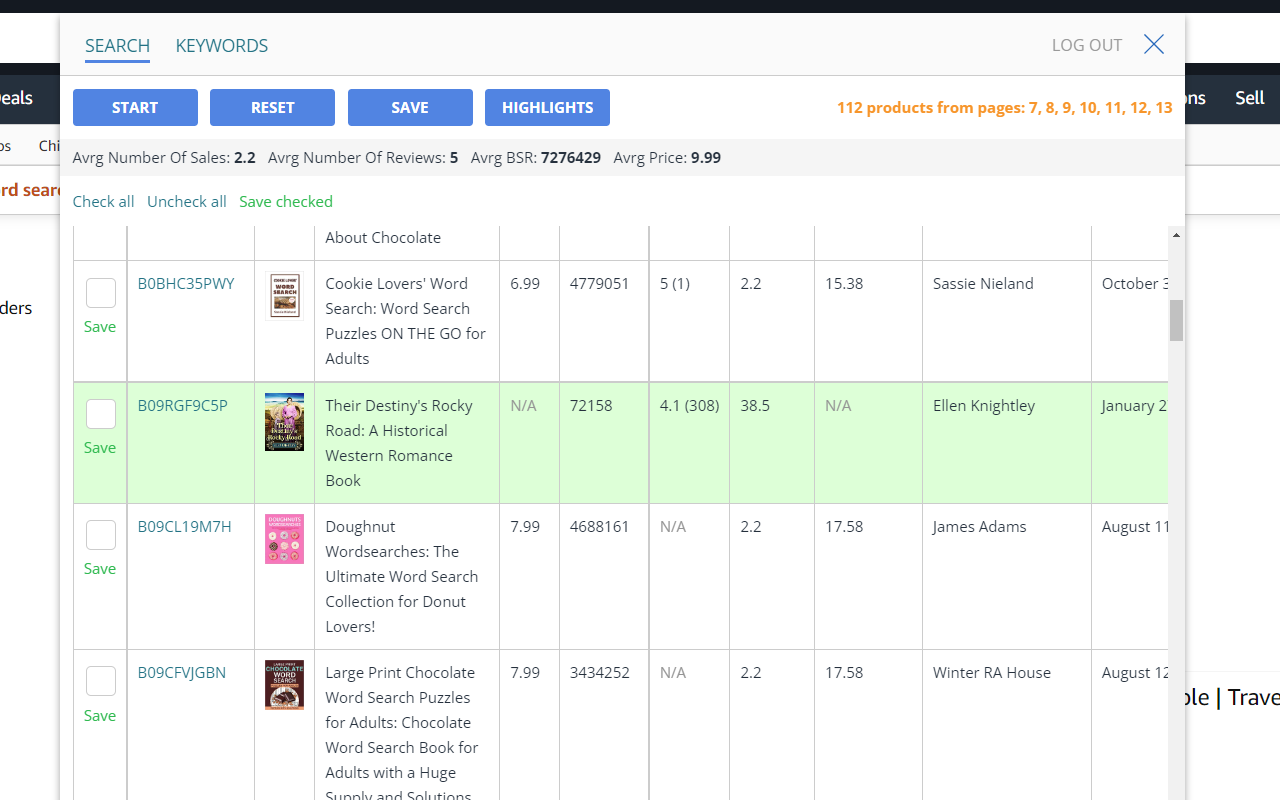Image resolution: width=1280 pixels, height=800 pixels.
Task: Open the Cookie Lovers' Word Search cover thumbnail
Action: [284, 296]
